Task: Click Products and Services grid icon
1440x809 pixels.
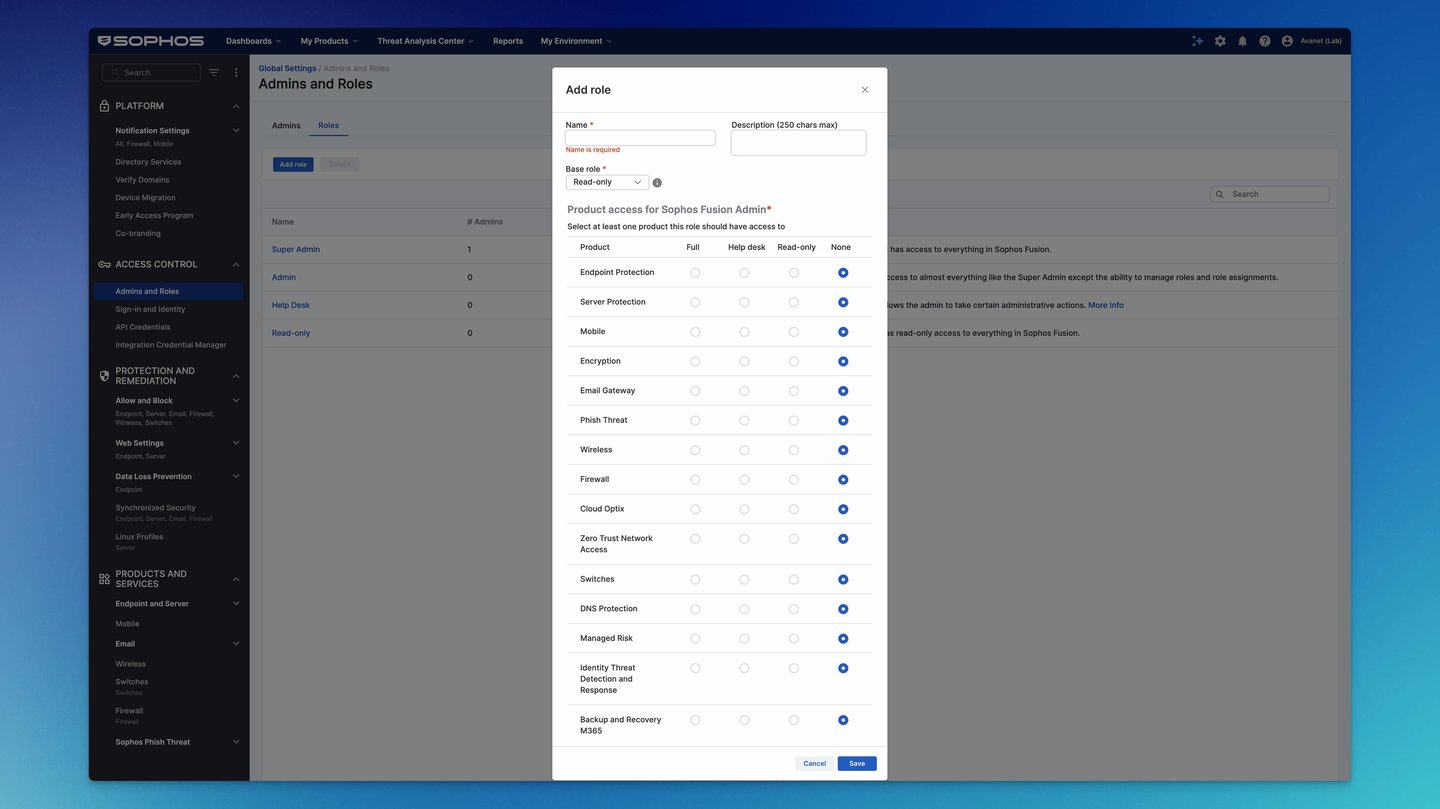Action: pyautogui.click(x=105, y=579)
